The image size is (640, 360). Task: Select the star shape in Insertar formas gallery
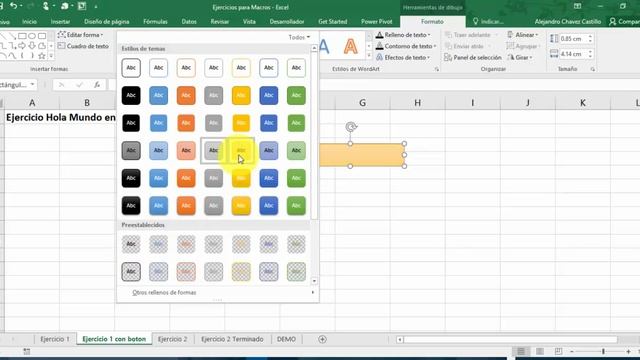[42, 56]
